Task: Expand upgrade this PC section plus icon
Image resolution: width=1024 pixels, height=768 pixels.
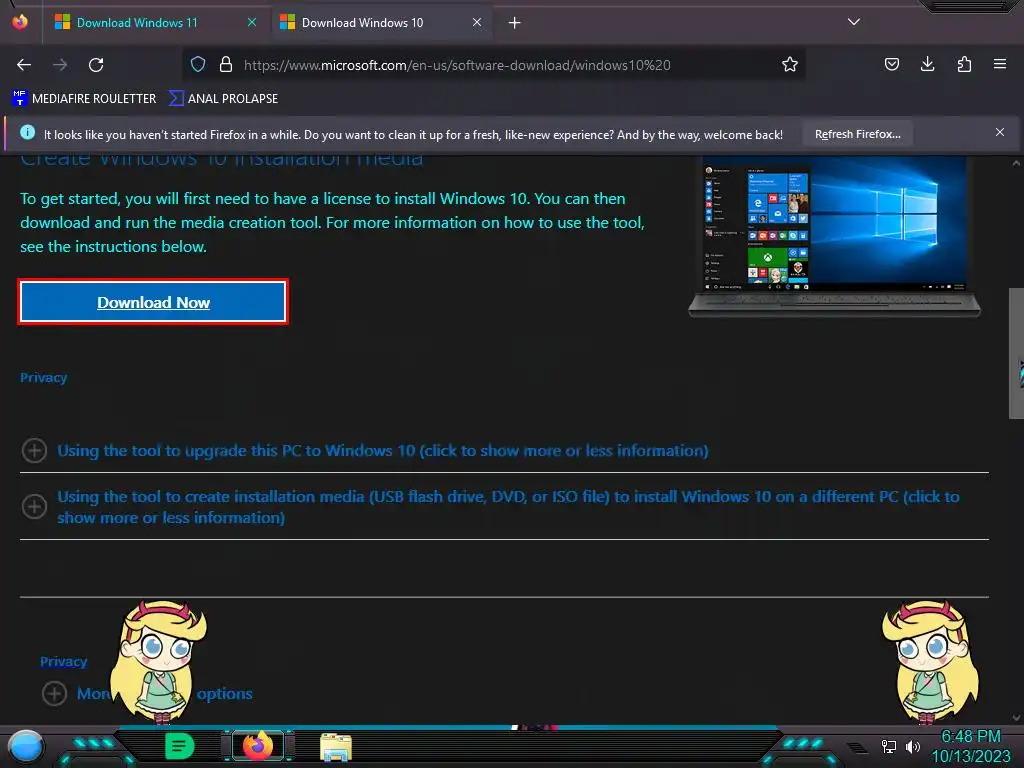Action: tap(34, 450)
